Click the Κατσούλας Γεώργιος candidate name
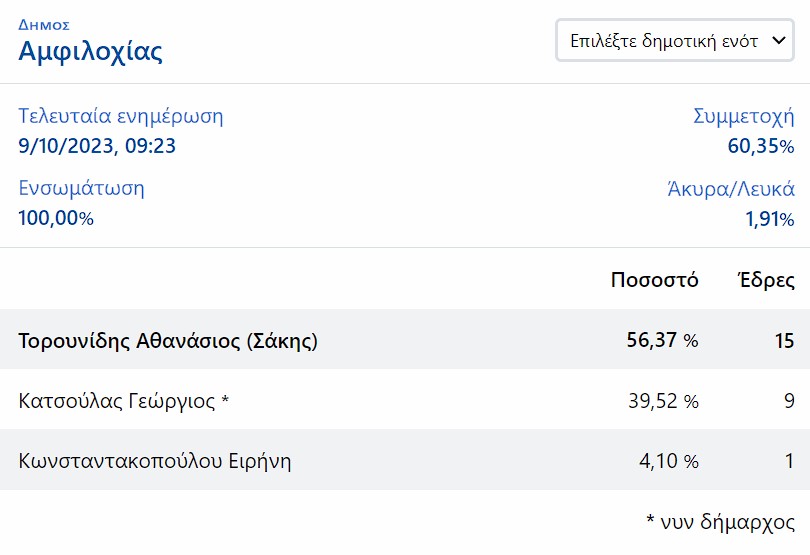This screenshot has width=810, height=555. 117,400
